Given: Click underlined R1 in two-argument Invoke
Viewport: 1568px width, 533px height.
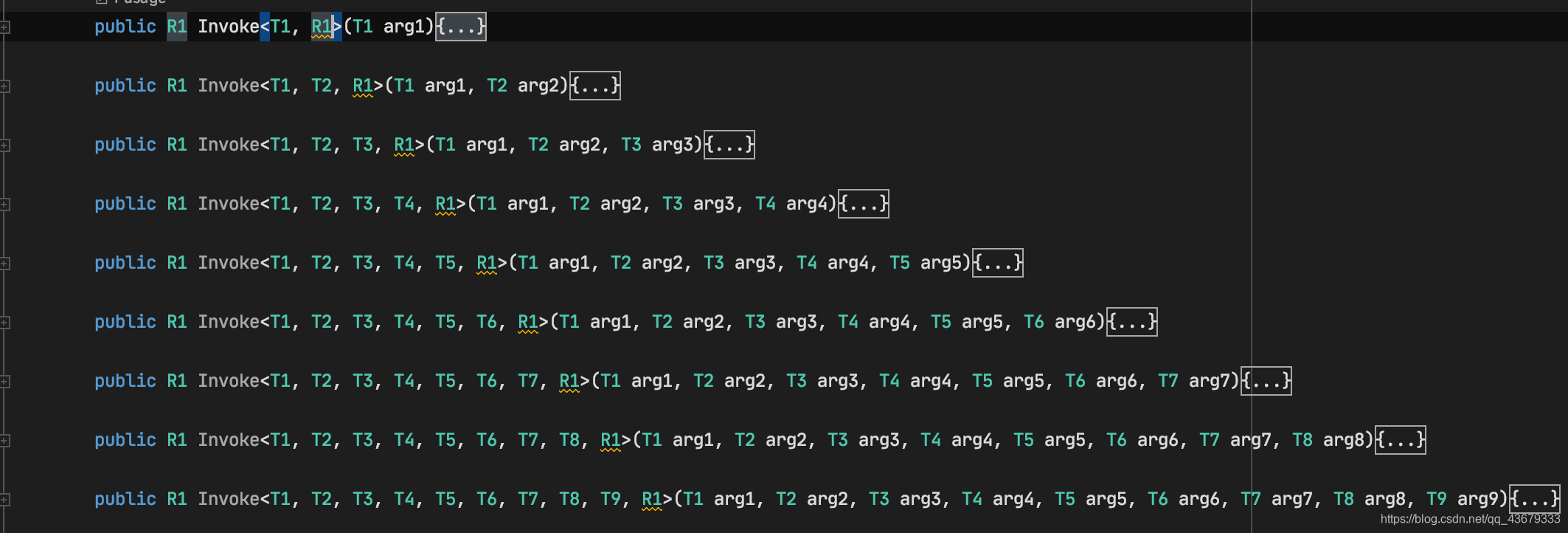Looking at the screenshot, I should pos(363,86).
